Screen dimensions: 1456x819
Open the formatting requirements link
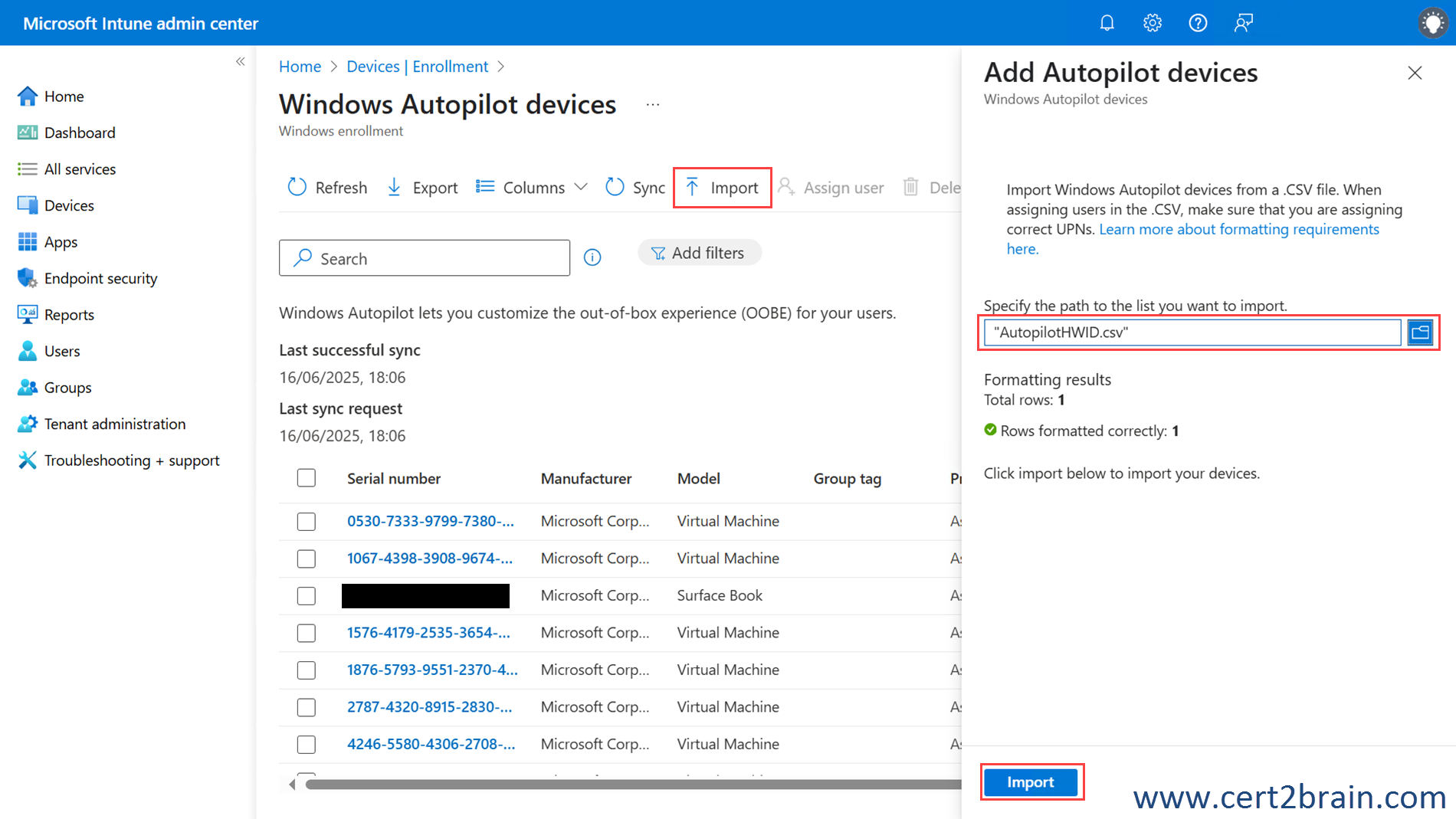[x=1238, y=229]
